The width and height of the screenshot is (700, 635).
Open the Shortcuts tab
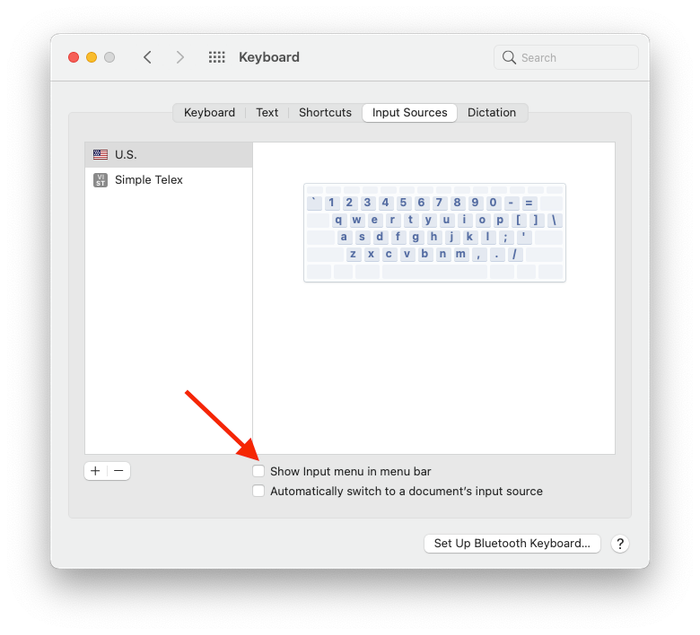[x=325, y=113]
